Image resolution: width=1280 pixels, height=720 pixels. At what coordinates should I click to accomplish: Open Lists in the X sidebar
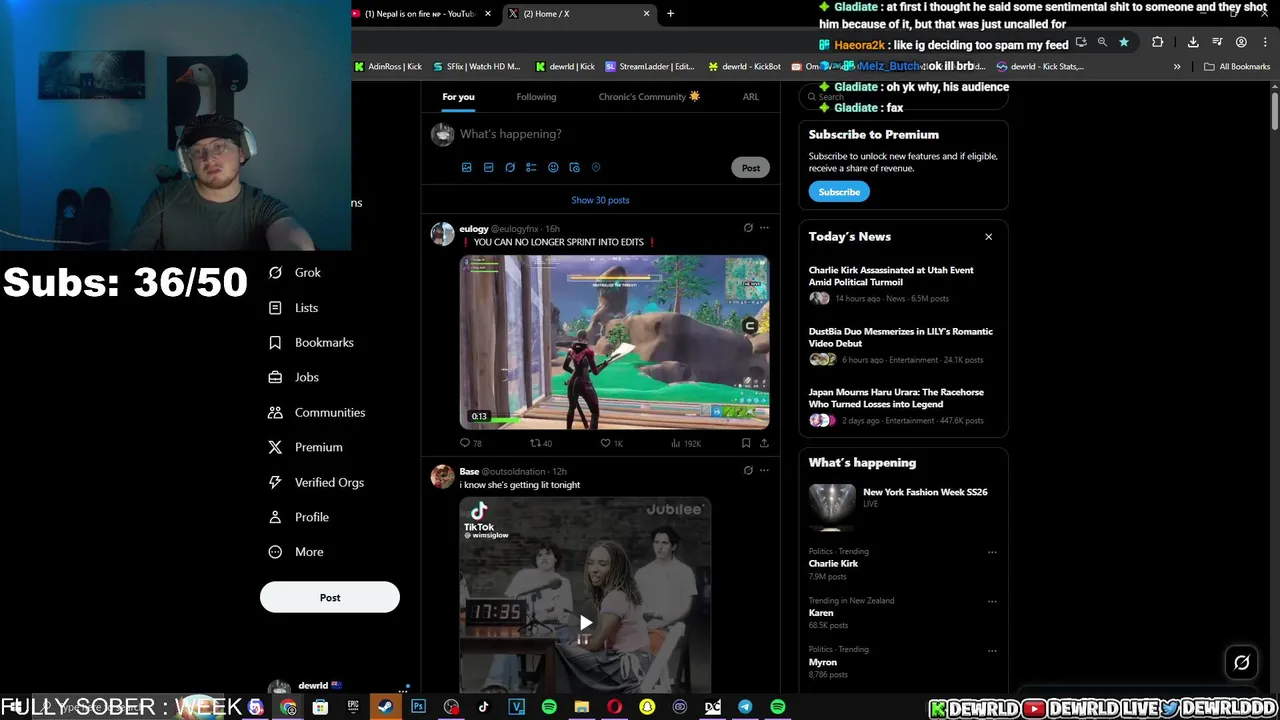click(x=293, y=308)
